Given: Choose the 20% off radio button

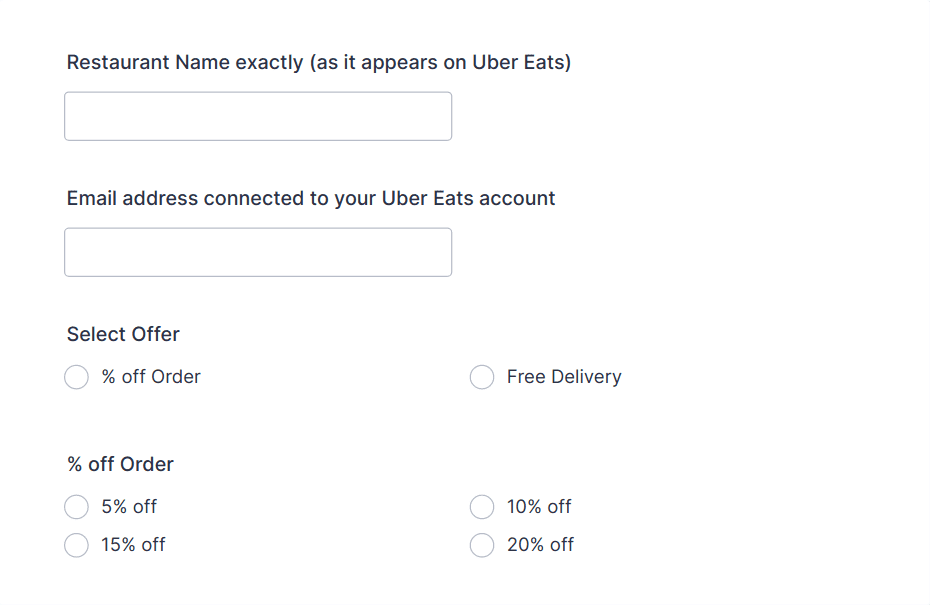Looking at the screenshot, I should [481, 545].
